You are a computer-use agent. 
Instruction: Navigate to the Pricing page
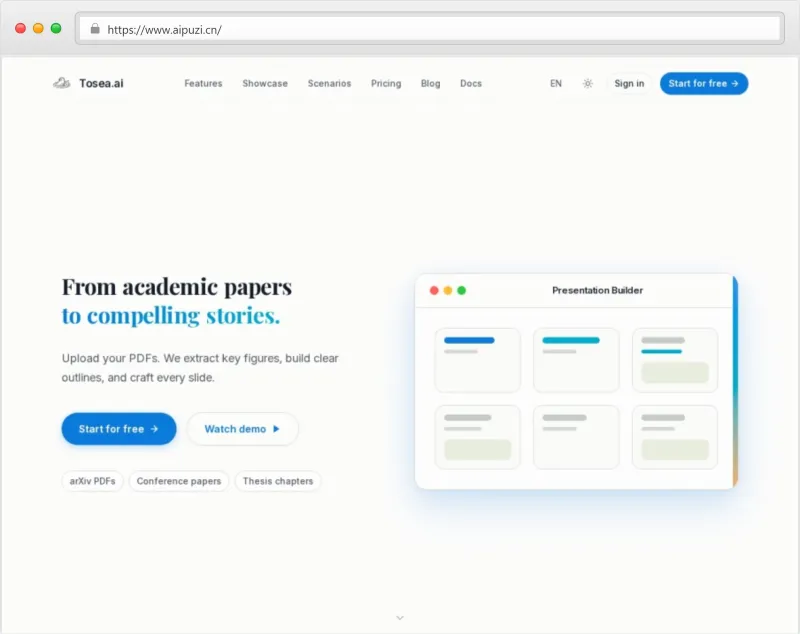tap(386, 84)
